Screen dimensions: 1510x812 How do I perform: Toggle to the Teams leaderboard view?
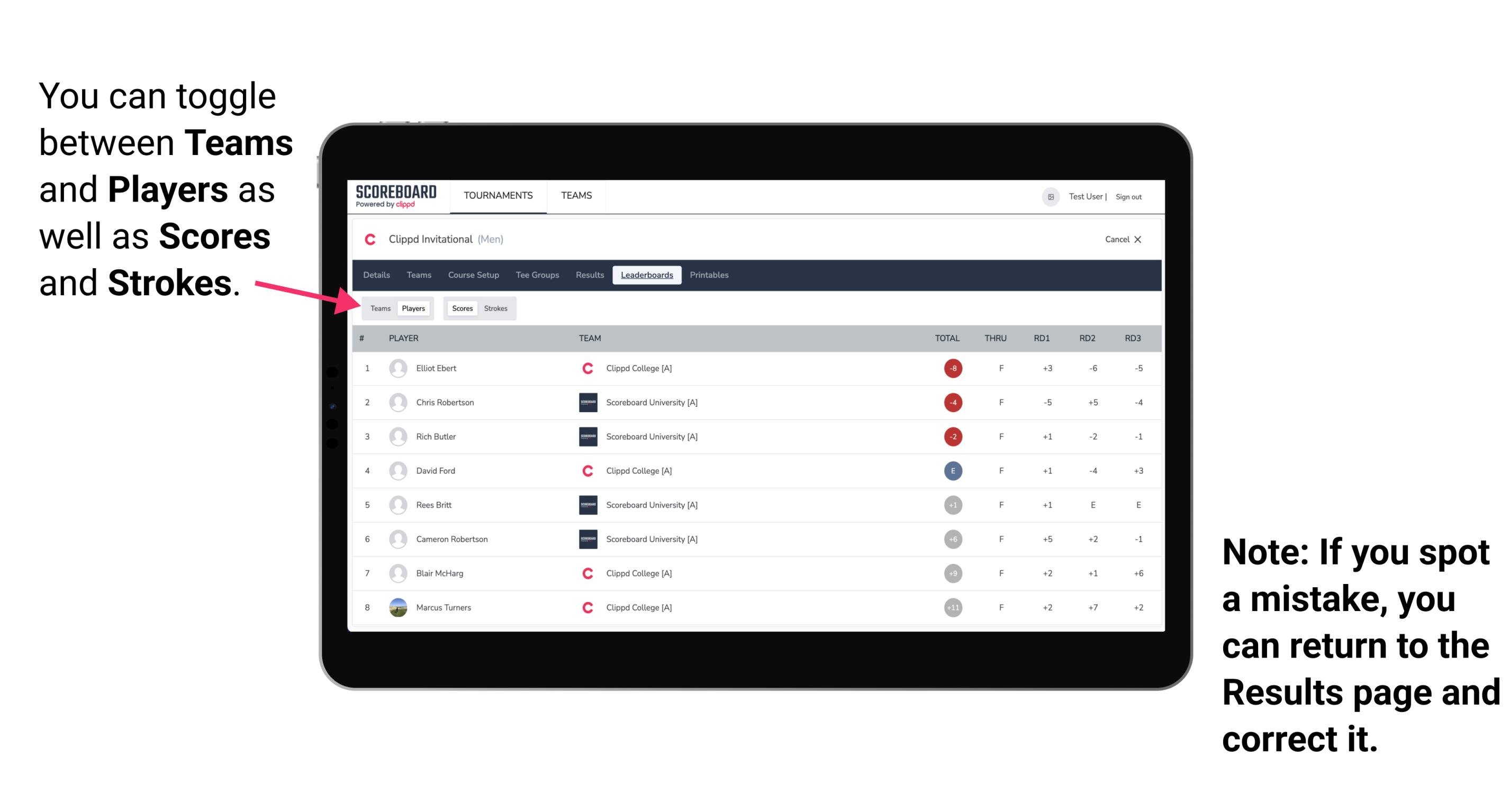[379, 308]
